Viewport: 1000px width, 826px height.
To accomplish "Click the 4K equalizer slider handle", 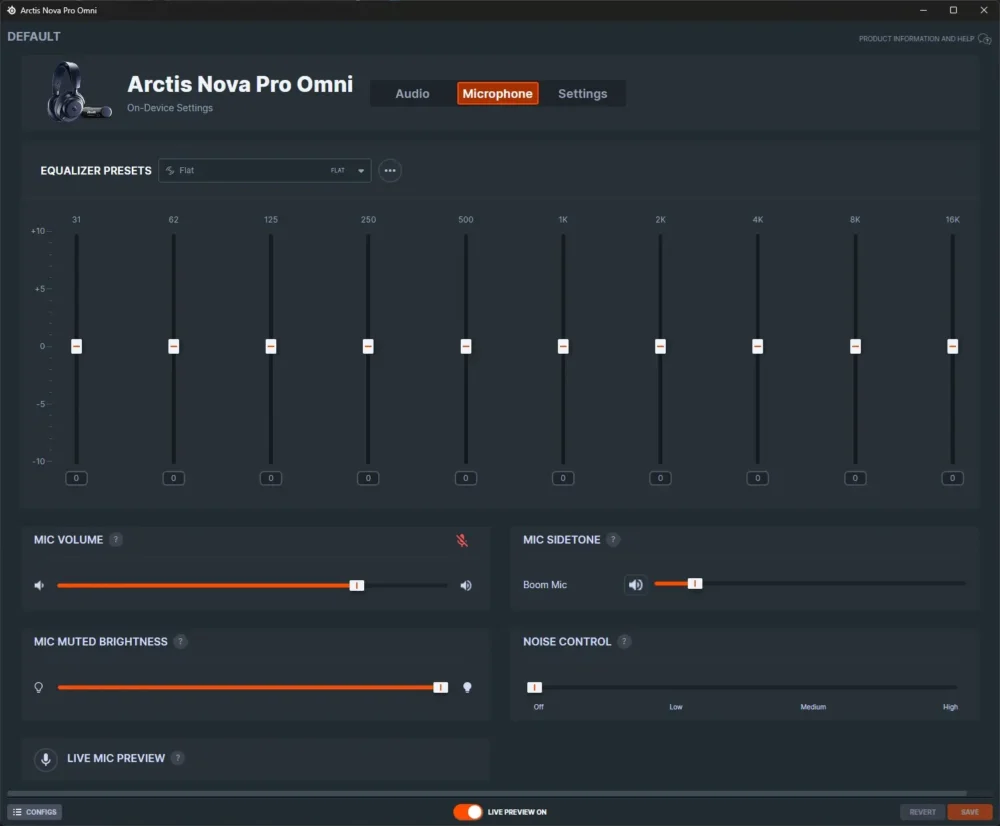I will 758,346.
